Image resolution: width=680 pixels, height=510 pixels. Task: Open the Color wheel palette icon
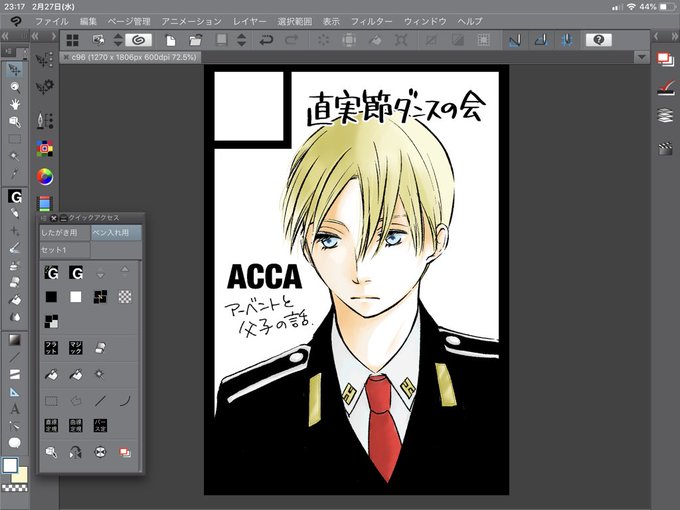pos(45,177)
